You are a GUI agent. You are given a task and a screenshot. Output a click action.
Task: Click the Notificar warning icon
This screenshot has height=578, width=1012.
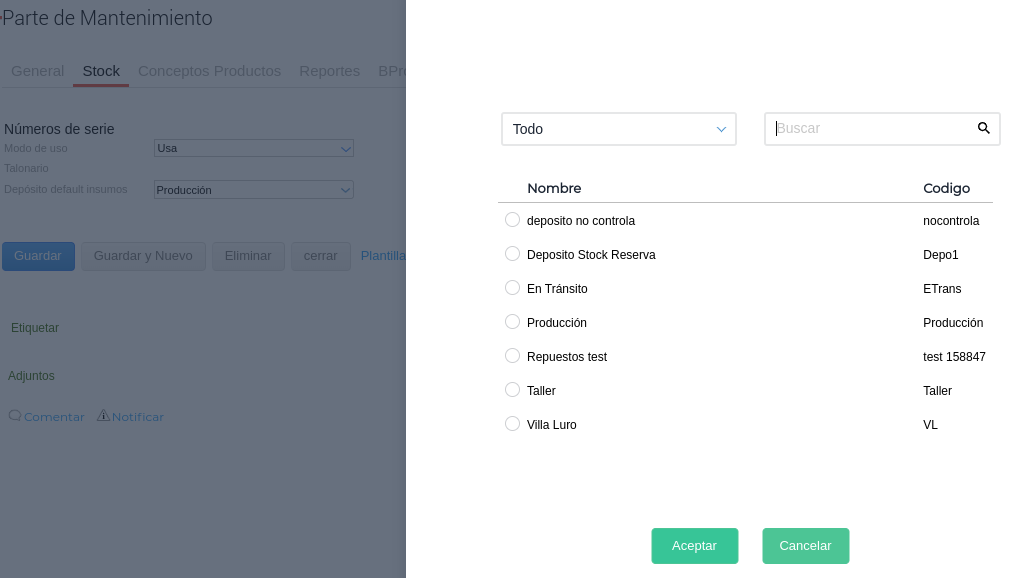coord(103,415)
